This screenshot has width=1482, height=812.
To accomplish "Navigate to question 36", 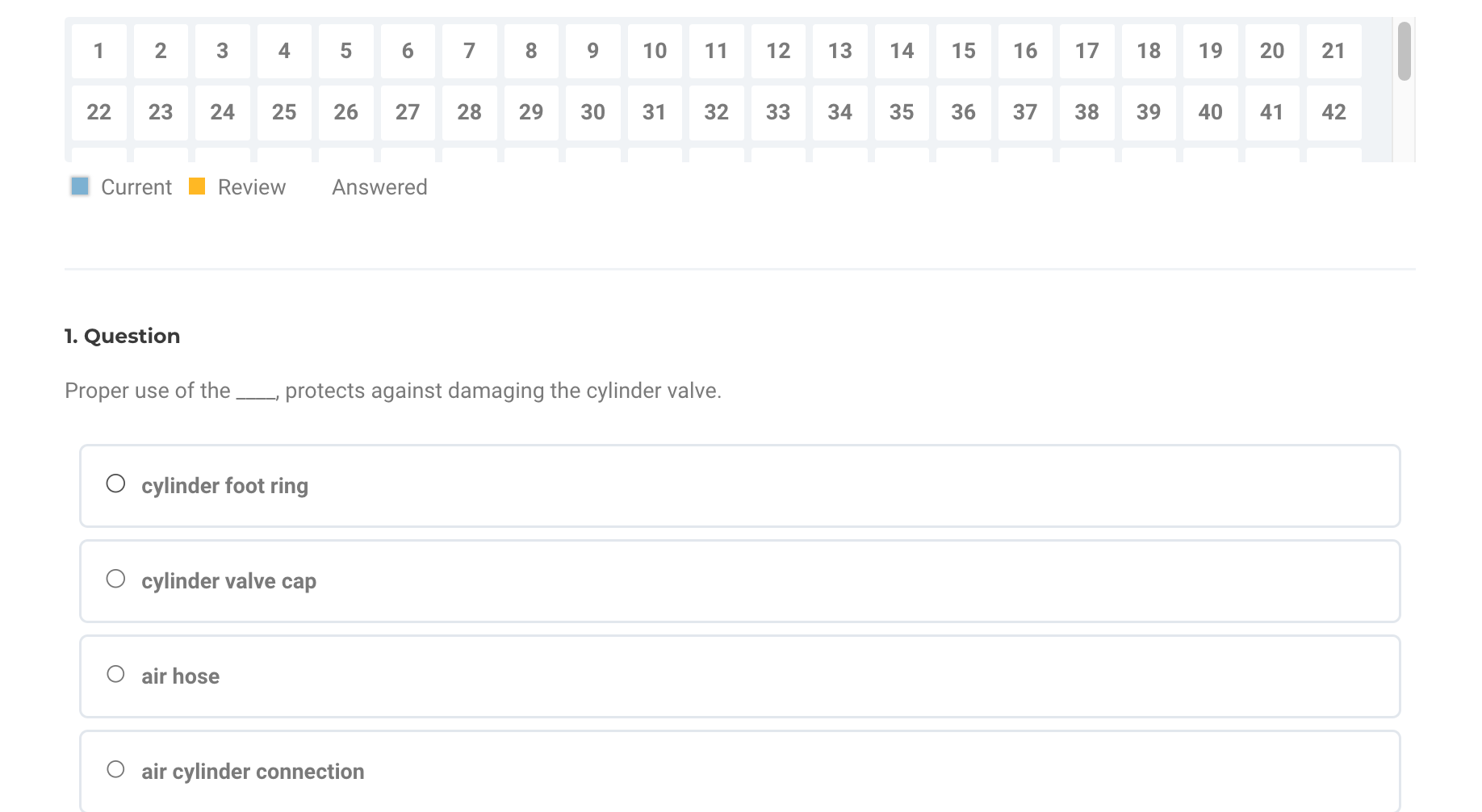I will click(963, 112).
